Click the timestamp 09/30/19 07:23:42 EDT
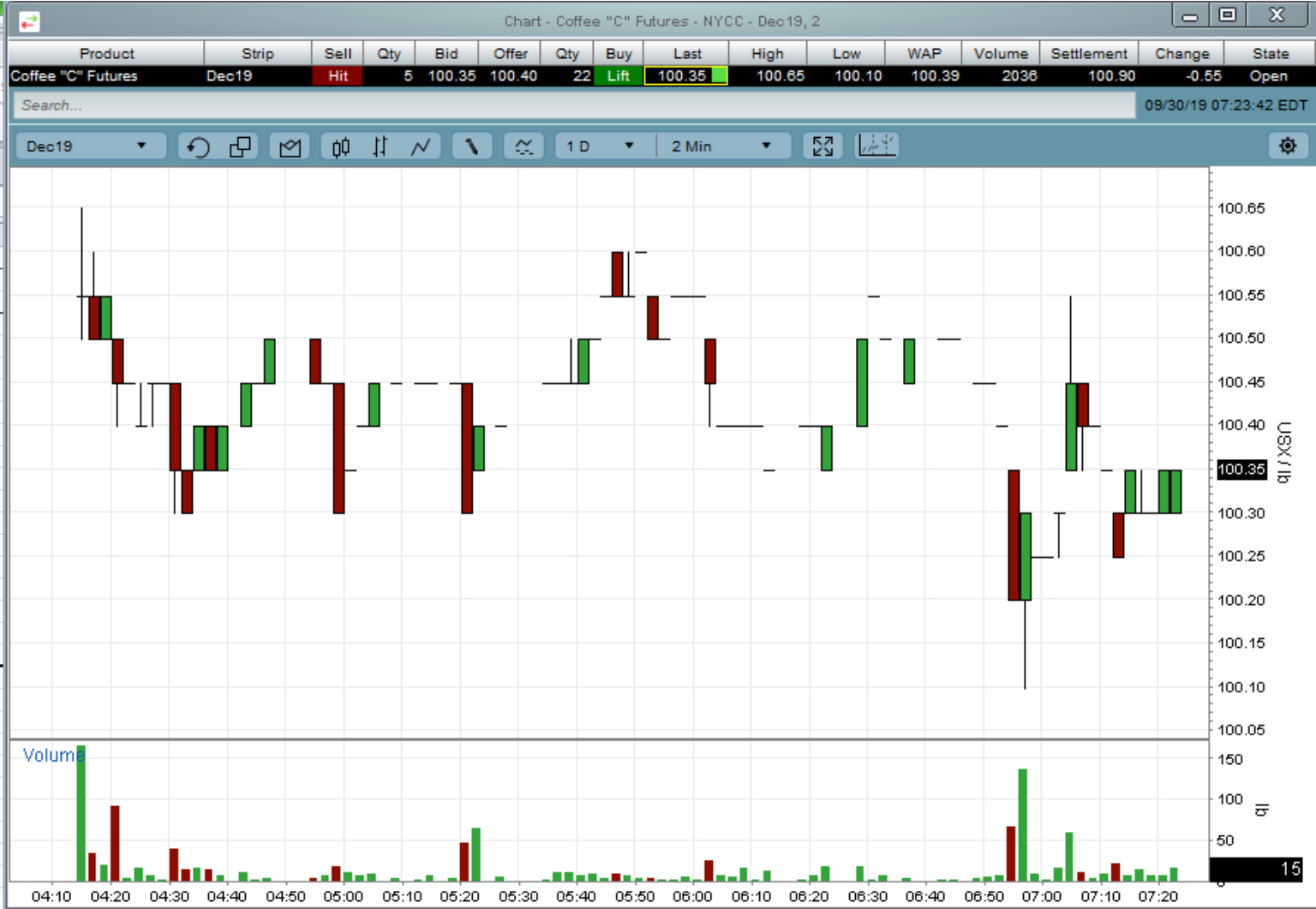This screenshot has width=1316, height=909. pyautogui.click(x=1226, y=105)
